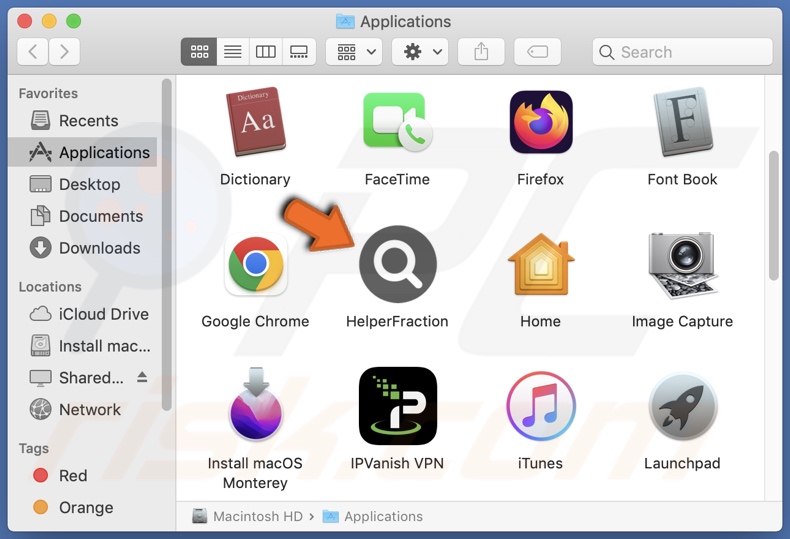Open Desktop in the sidebar
This screenshot has width=790, height=539.
point(83,184)
